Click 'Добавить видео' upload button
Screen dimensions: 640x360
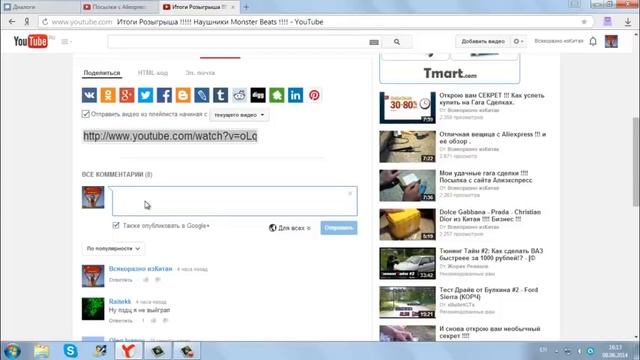483,41
